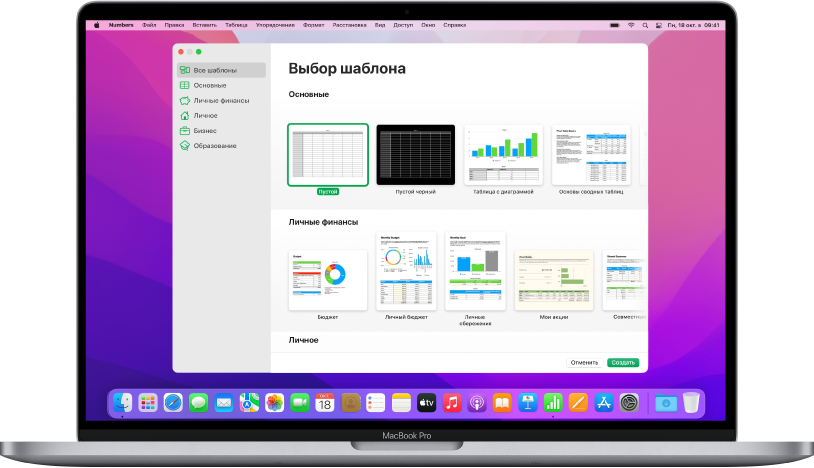Open App Store in dock

[x=603, y=403]
